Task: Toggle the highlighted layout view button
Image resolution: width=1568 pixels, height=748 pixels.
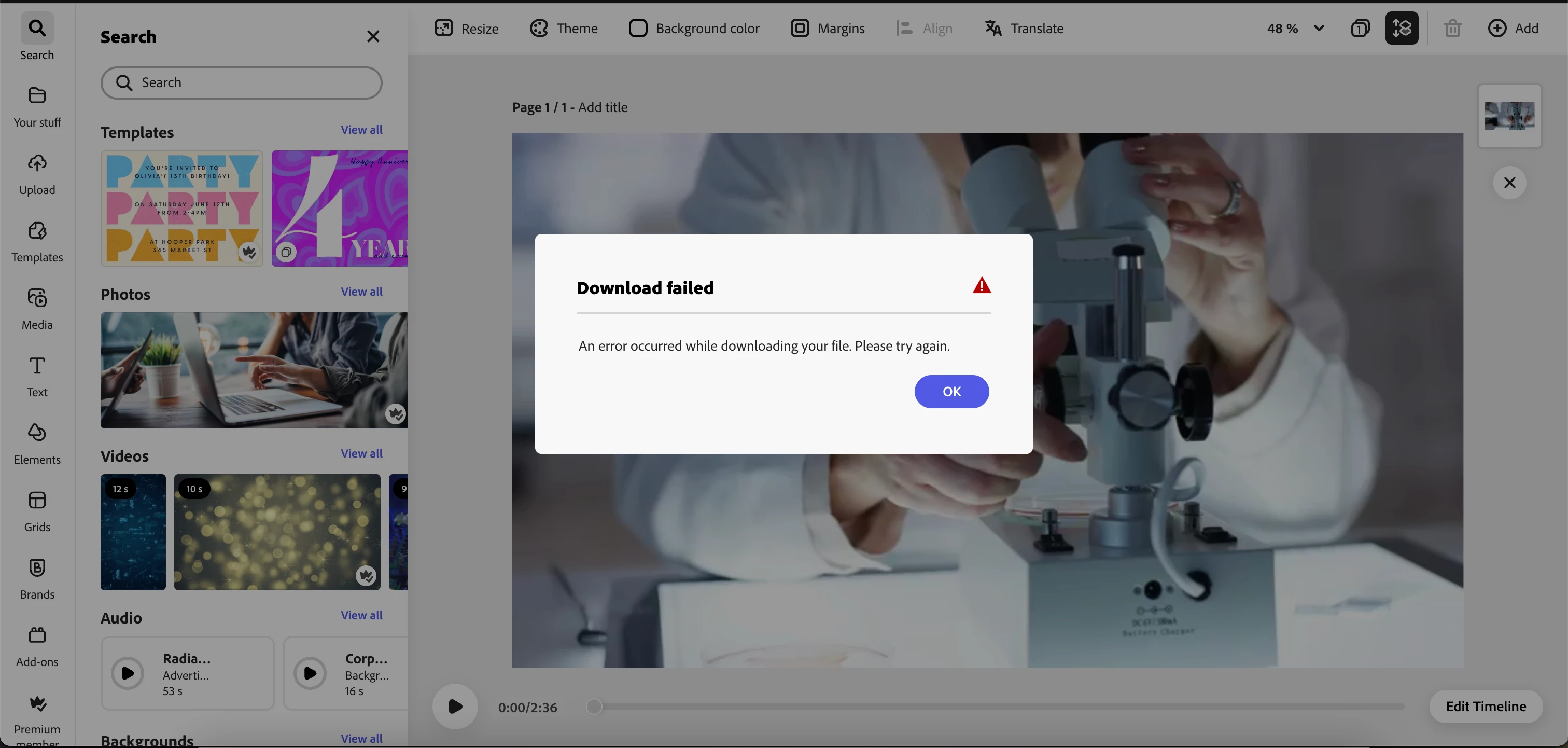Action: click(1401, 28)
